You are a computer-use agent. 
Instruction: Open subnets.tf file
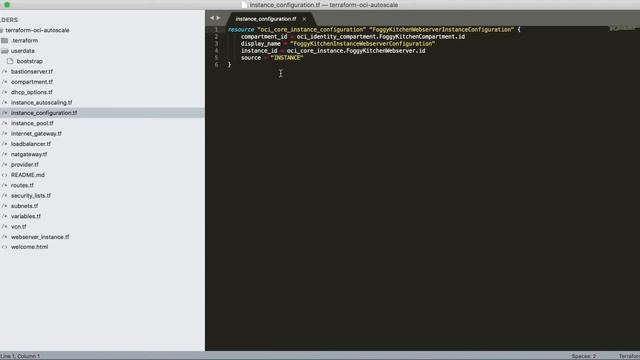pos(24,206)
